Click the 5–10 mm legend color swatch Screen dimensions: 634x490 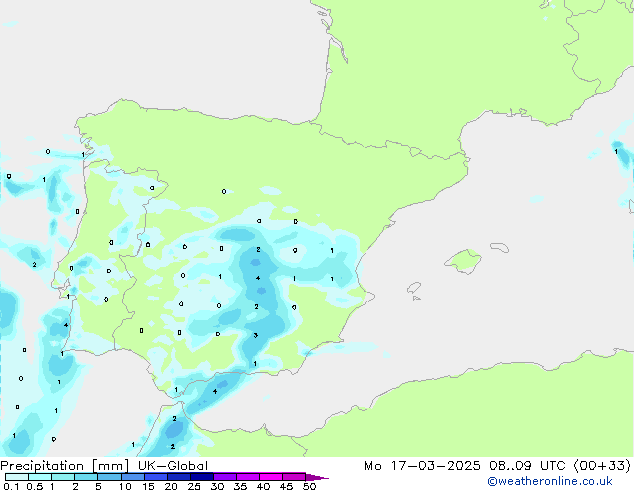109,477
